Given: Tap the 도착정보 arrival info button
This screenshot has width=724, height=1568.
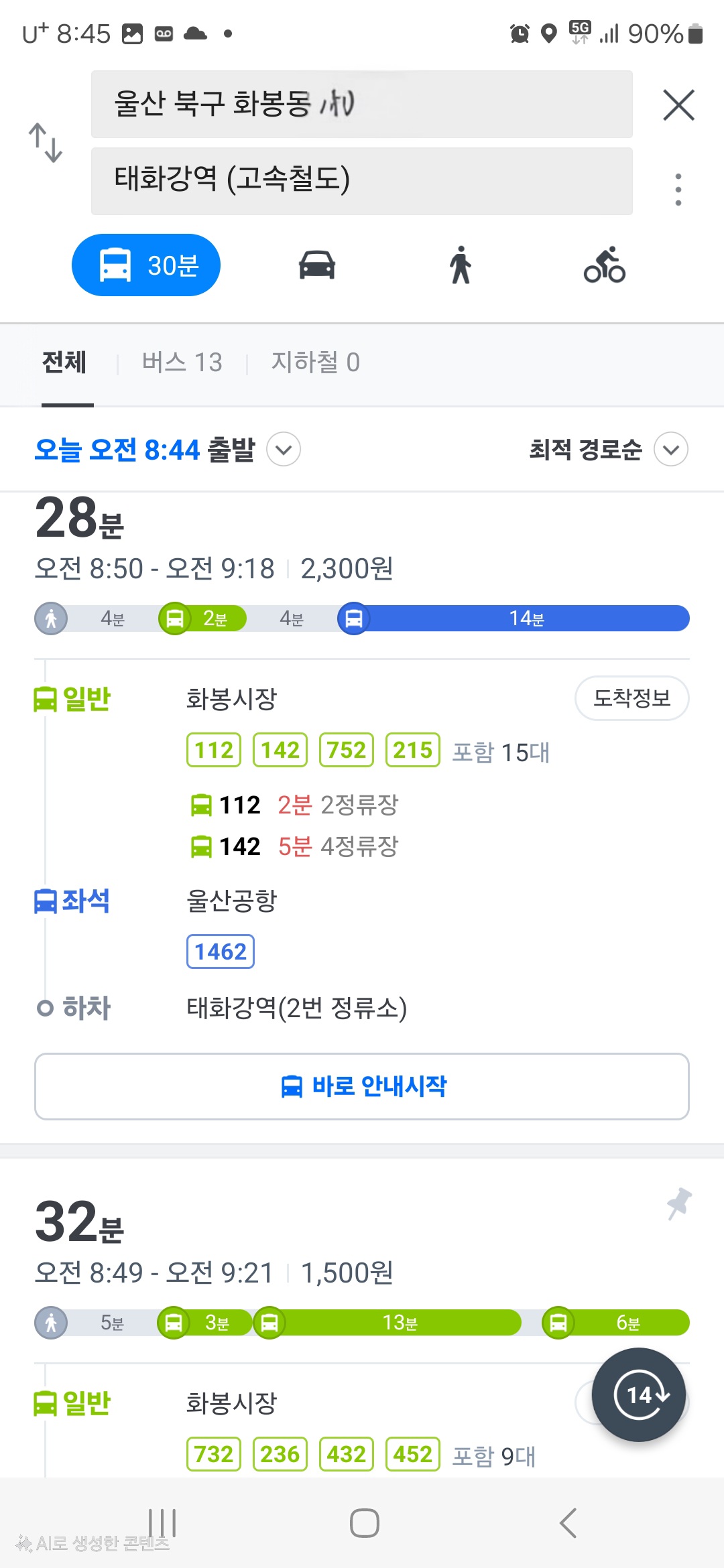Looking at the screenshot, I should [x=631, y=698].
